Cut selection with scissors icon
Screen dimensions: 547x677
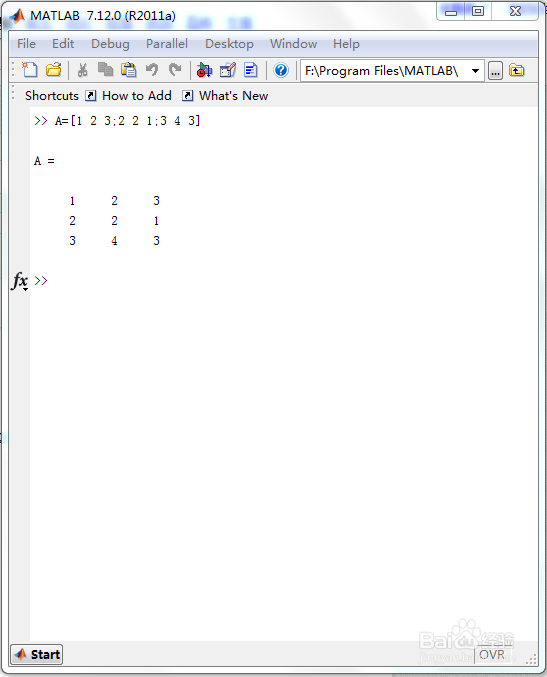pos(82,70)
